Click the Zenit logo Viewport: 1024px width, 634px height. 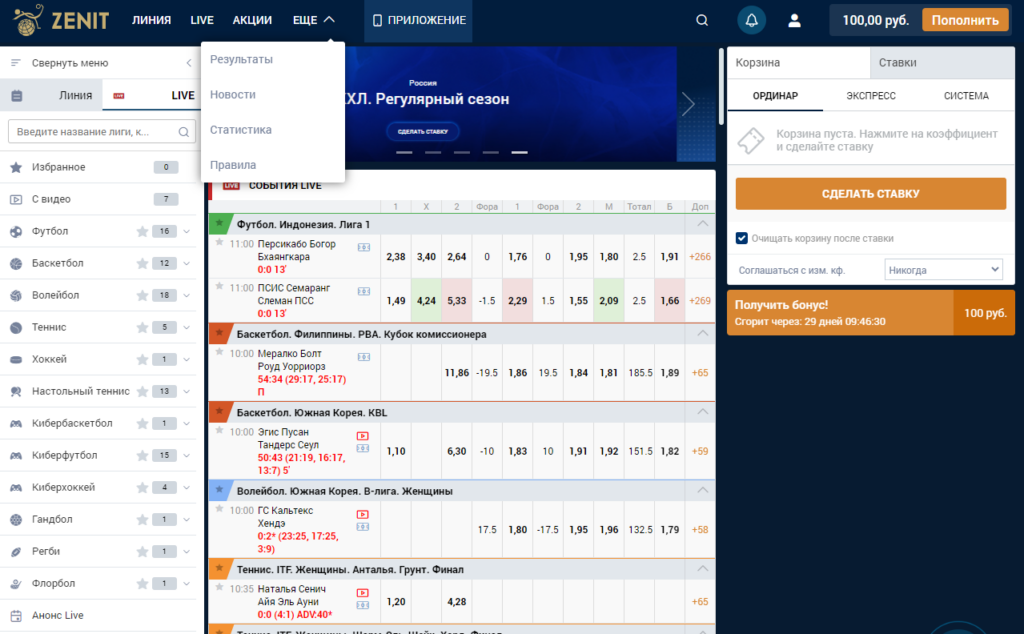[61, 20]
